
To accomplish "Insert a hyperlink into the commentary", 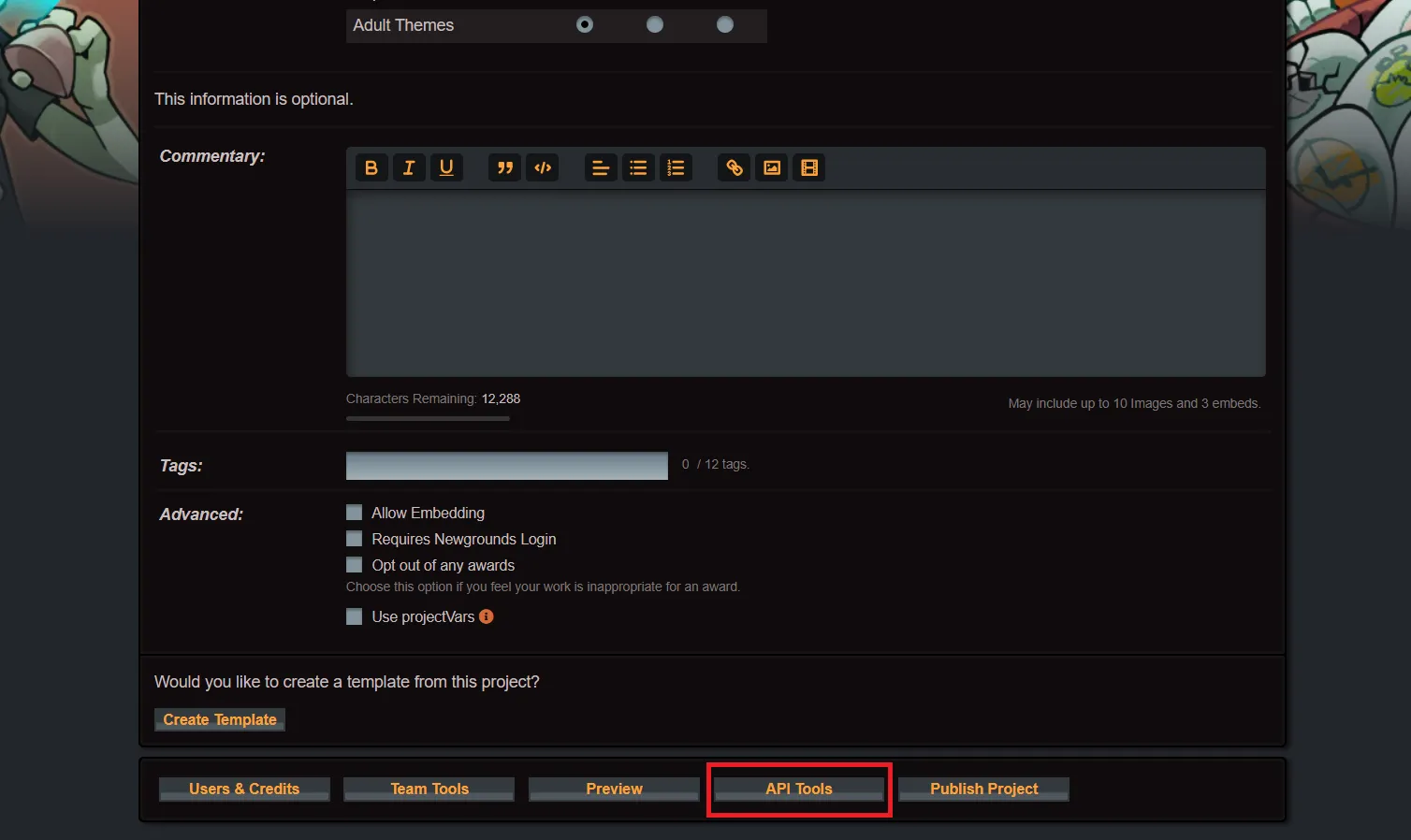I will pos(734,167).
